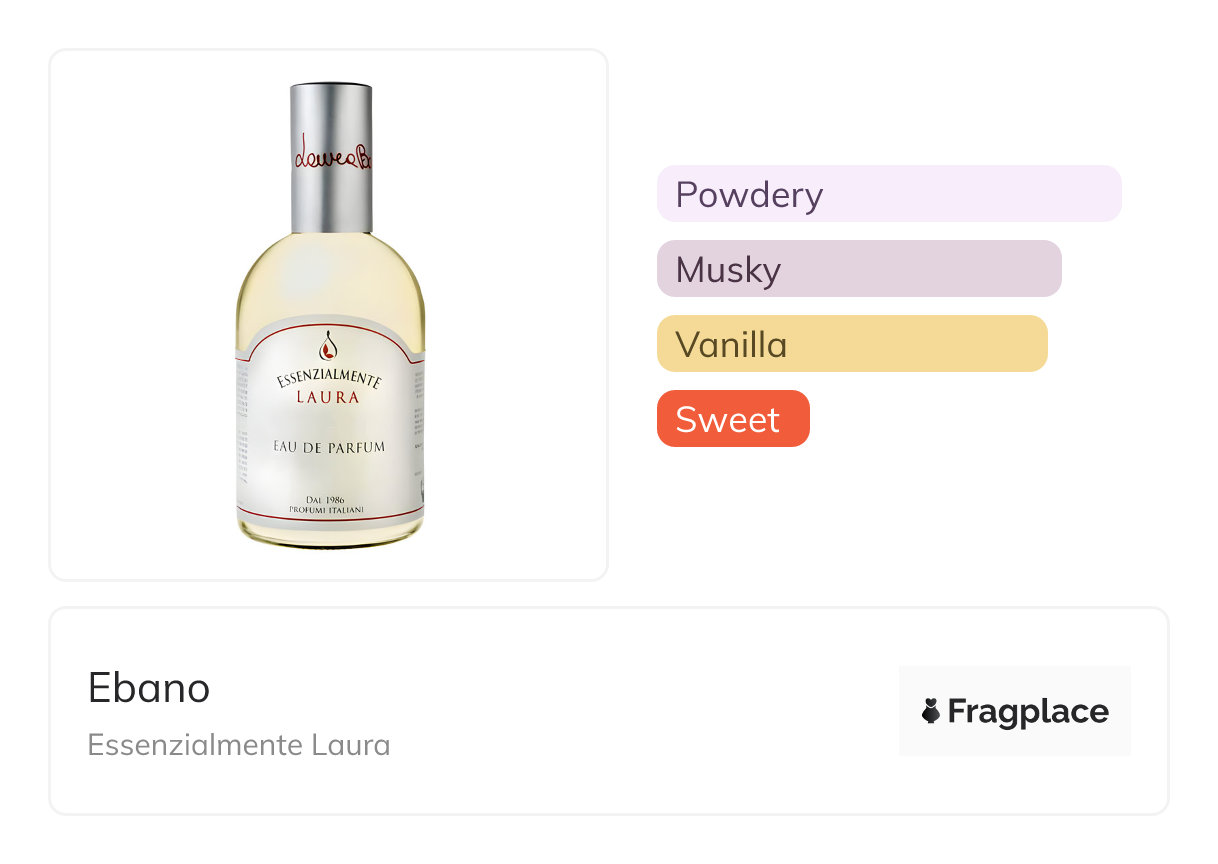This screenshot has width=1218, height=864.
Task: Click the red LAURA text on bottle
Action: pos(328,398)
